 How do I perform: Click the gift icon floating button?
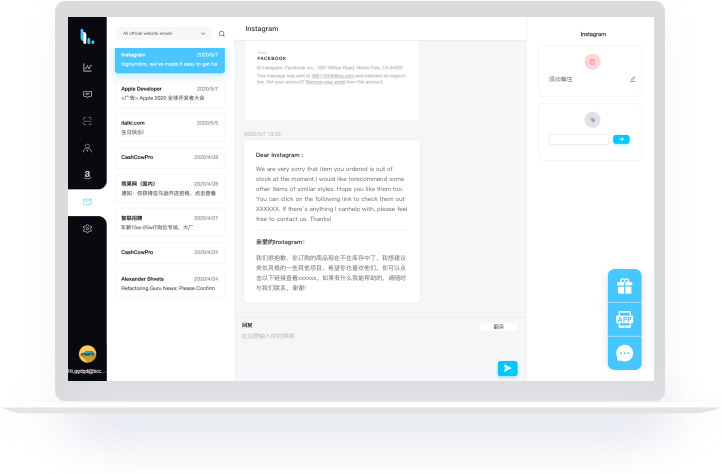[x=624, y=286]
